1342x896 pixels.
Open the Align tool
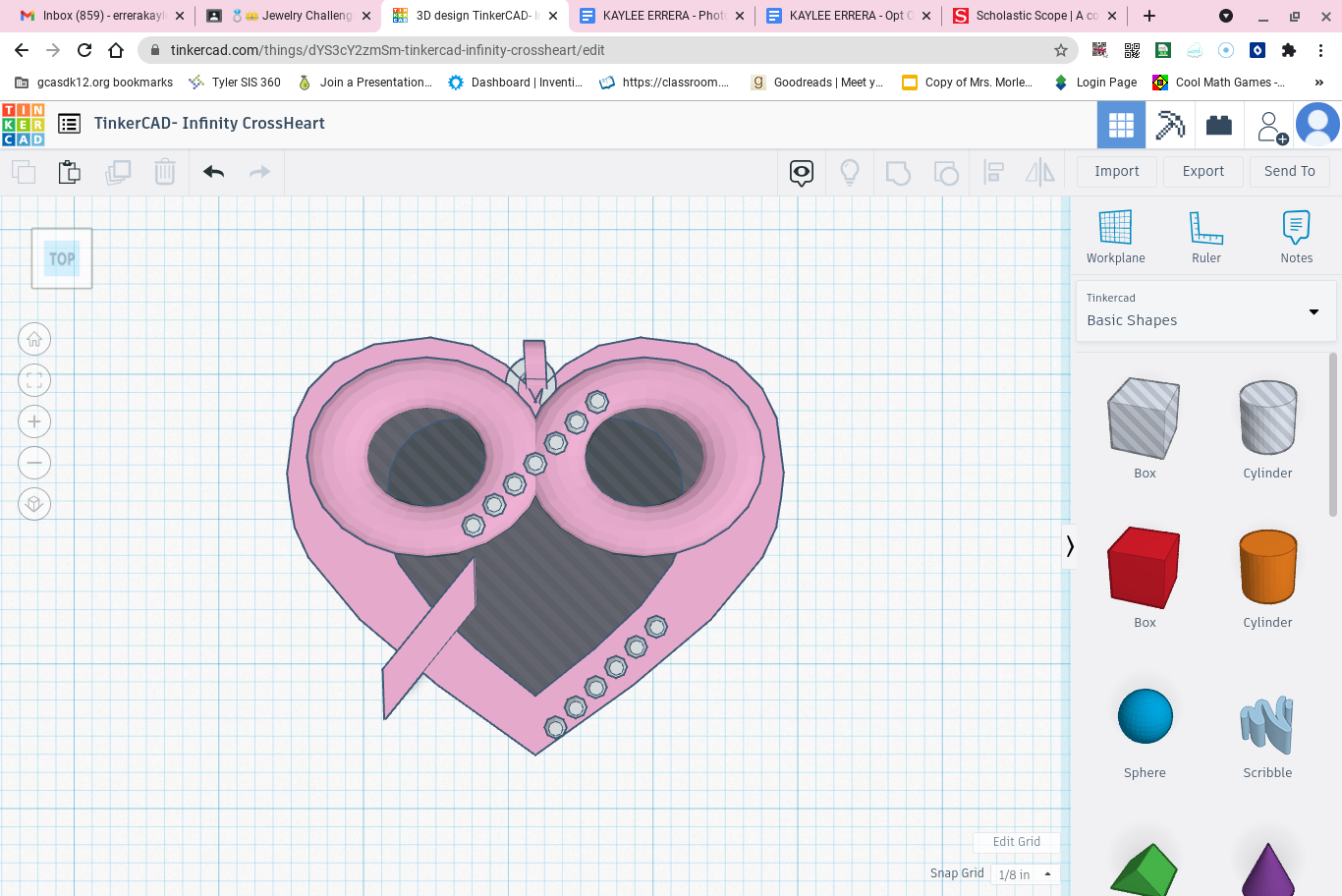pos(993,172)
